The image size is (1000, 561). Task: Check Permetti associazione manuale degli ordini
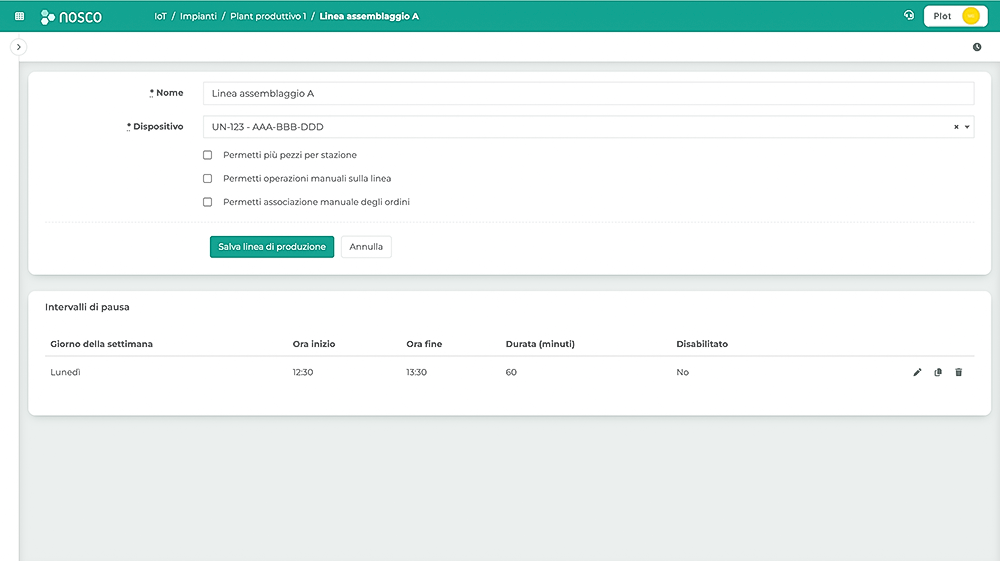coord(208,202)
